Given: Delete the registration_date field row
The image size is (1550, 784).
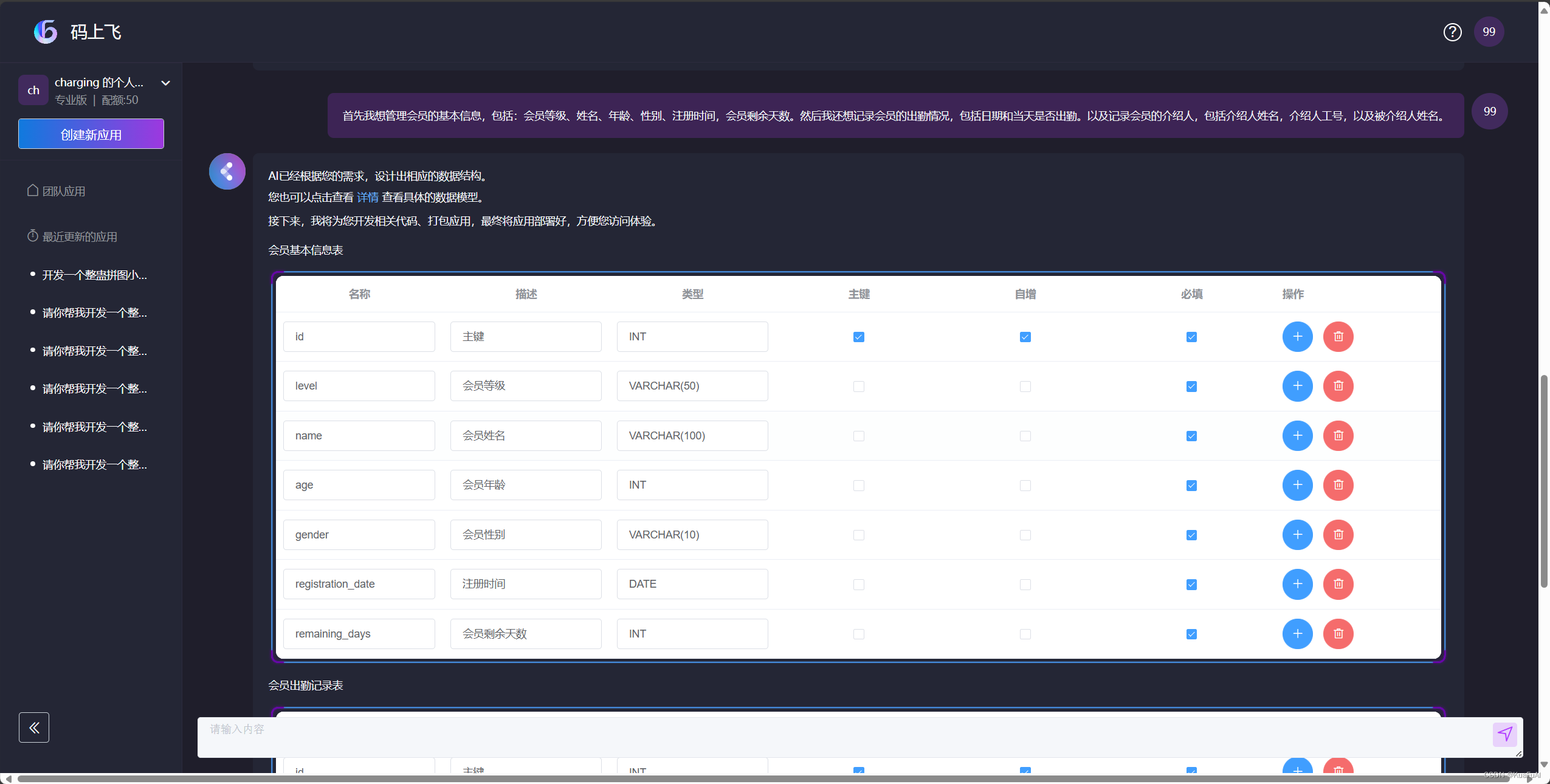Looking at the screenshot, I should 1338,584.
